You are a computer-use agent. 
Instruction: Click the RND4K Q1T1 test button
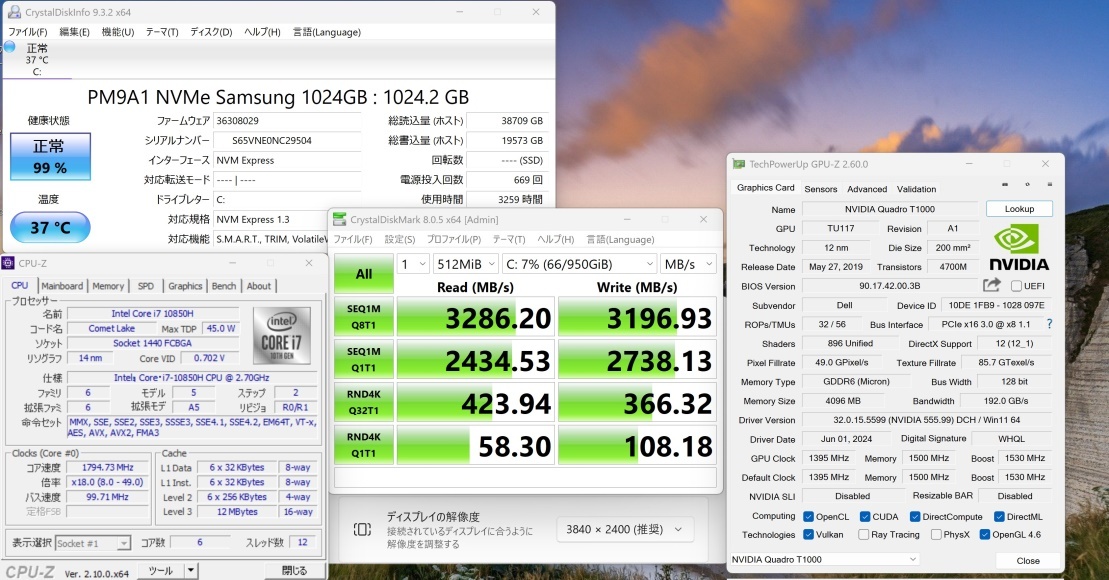click(x=364, y=445)
